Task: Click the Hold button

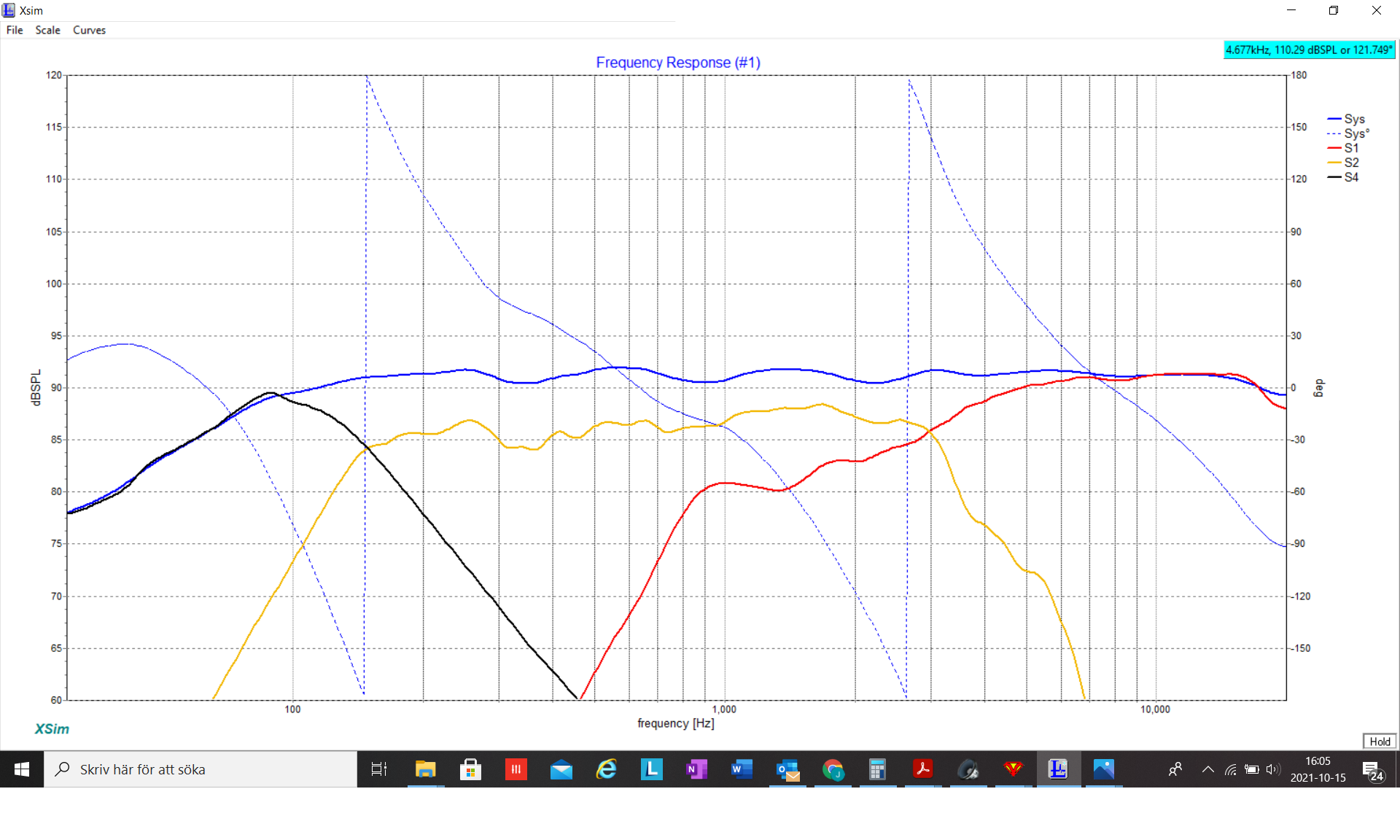Action: 1380,742
